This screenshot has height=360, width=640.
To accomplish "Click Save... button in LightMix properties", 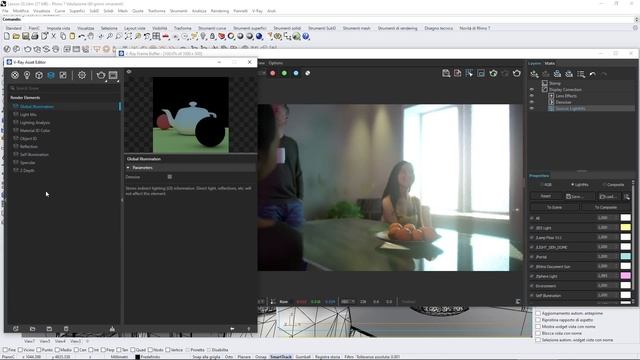I will (x=579, y=196).
